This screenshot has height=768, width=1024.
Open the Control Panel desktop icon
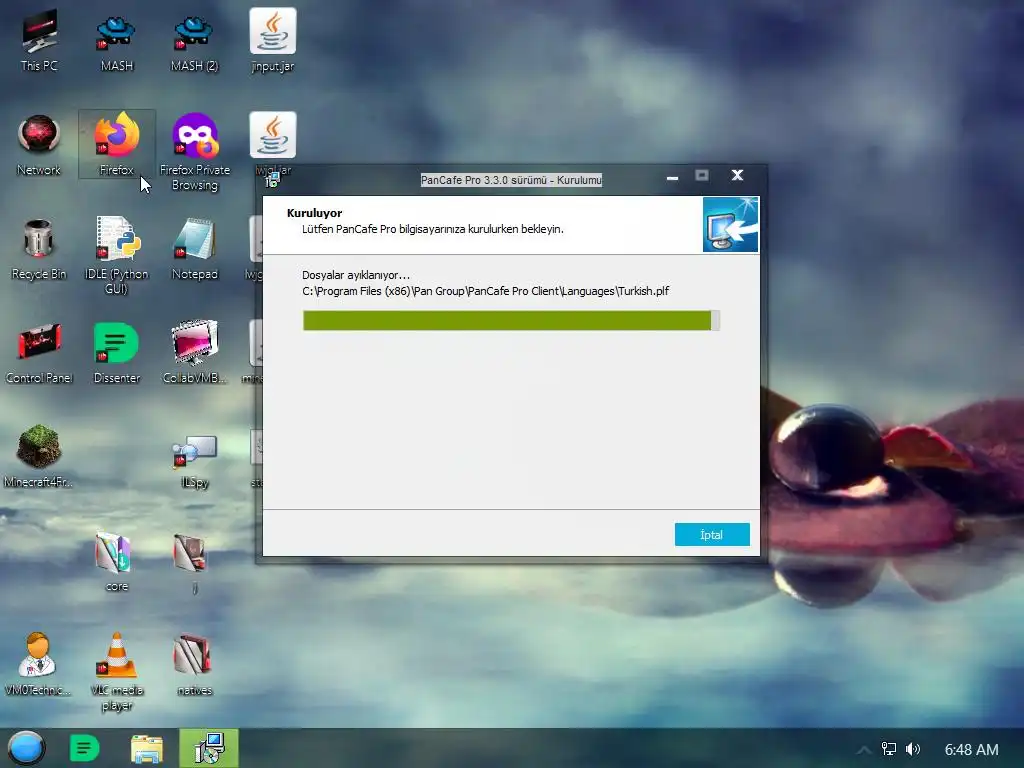click(39, 353)
